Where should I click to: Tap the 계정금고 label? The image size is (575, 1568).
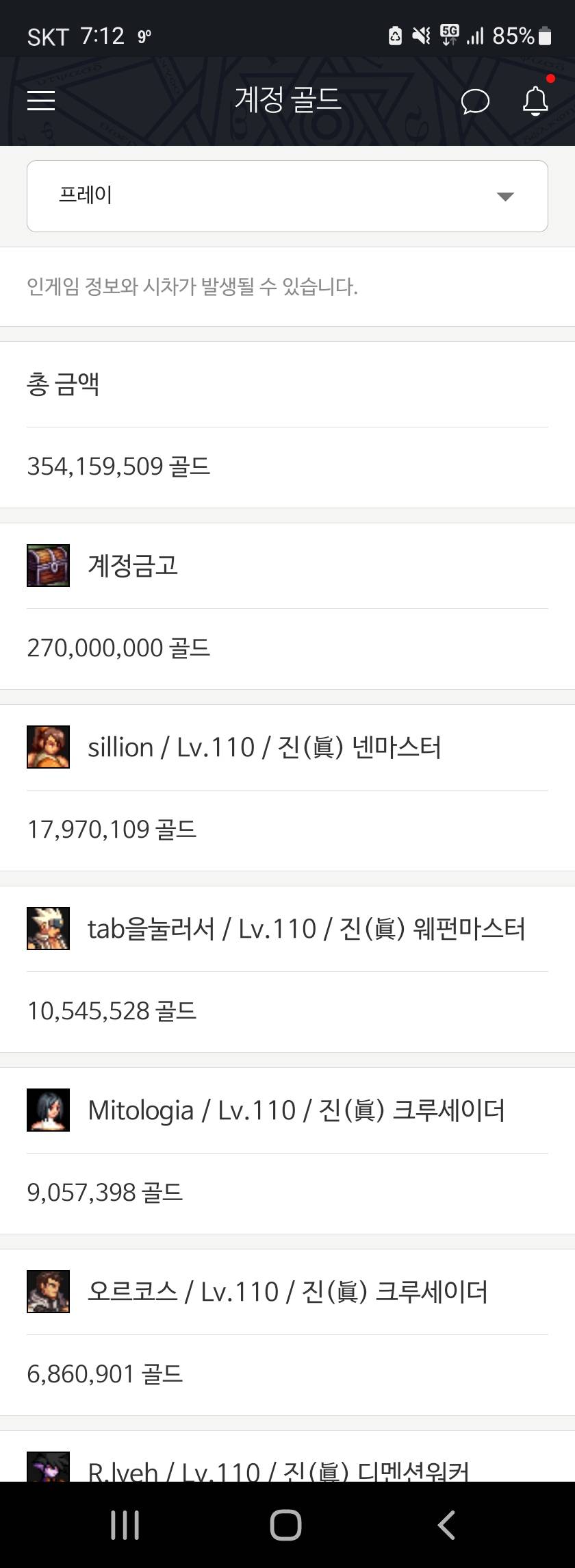[133, 566]
